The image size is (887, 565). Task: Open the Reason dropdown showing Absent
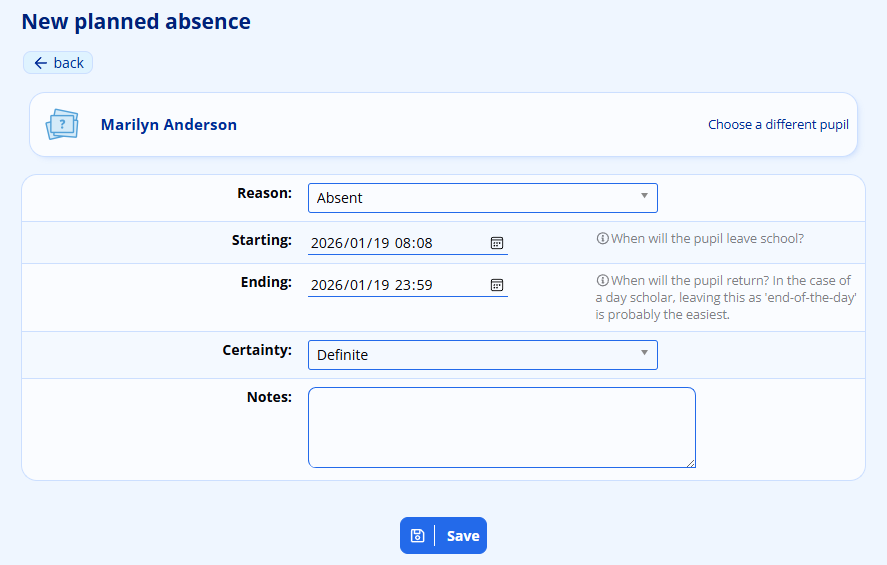point(482,198)
